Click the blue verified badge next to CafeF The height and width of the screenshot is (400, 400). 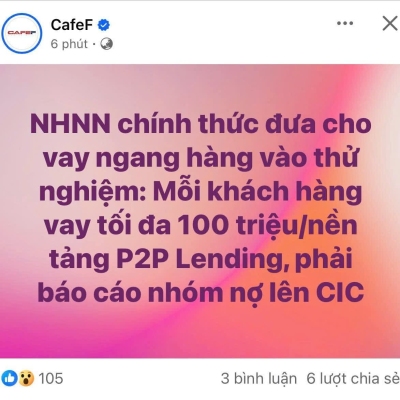(104, 25)
